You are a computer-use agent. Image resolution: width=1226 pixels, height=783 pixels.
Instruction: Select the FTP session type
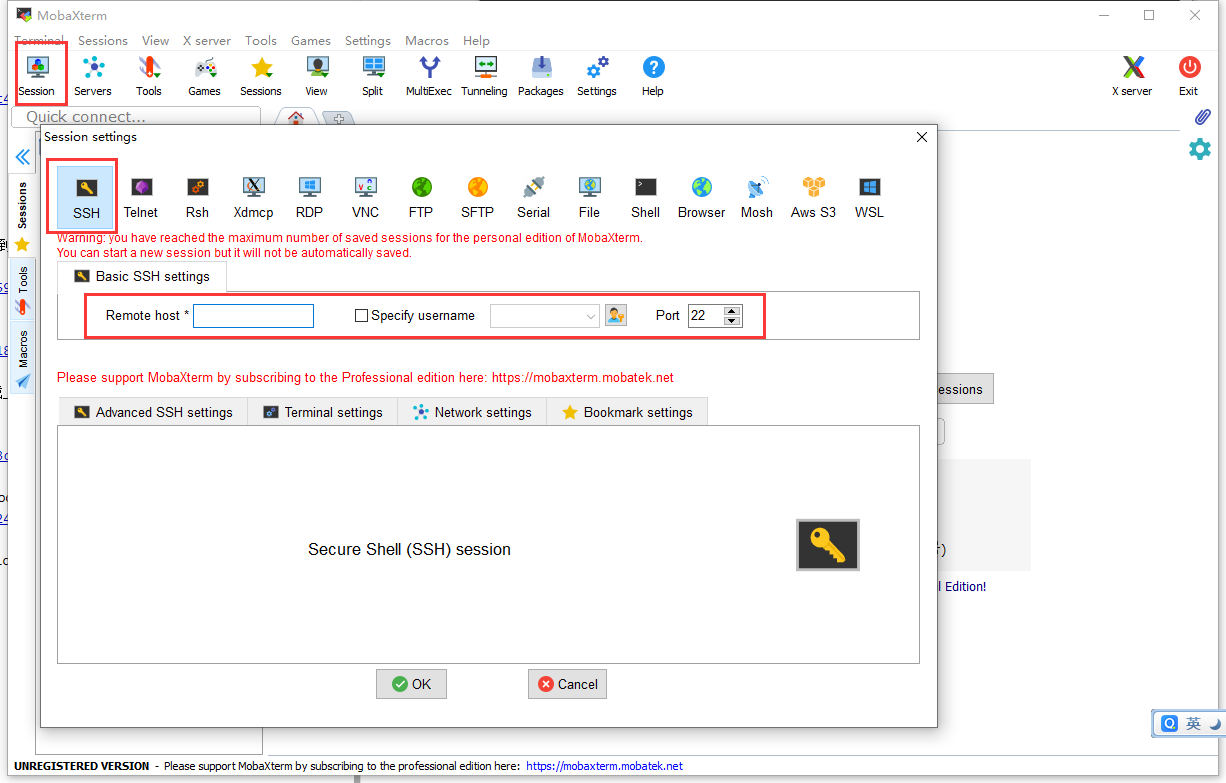[x=421, y=197]
